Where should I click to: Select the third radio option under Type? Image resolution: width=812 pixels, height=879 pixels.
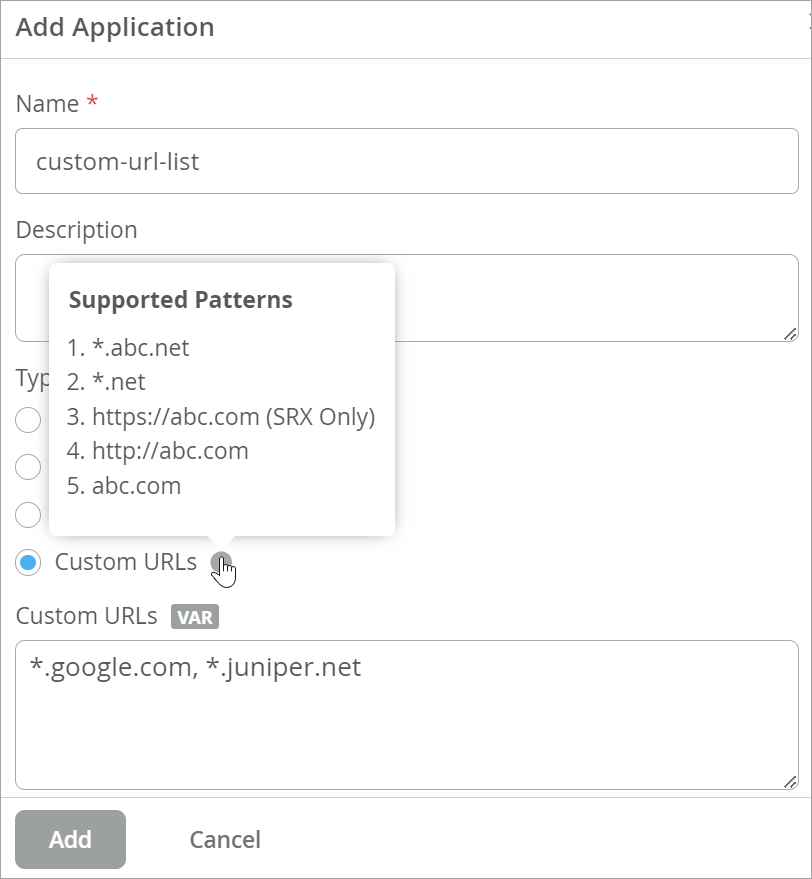[x=29, y=515]
